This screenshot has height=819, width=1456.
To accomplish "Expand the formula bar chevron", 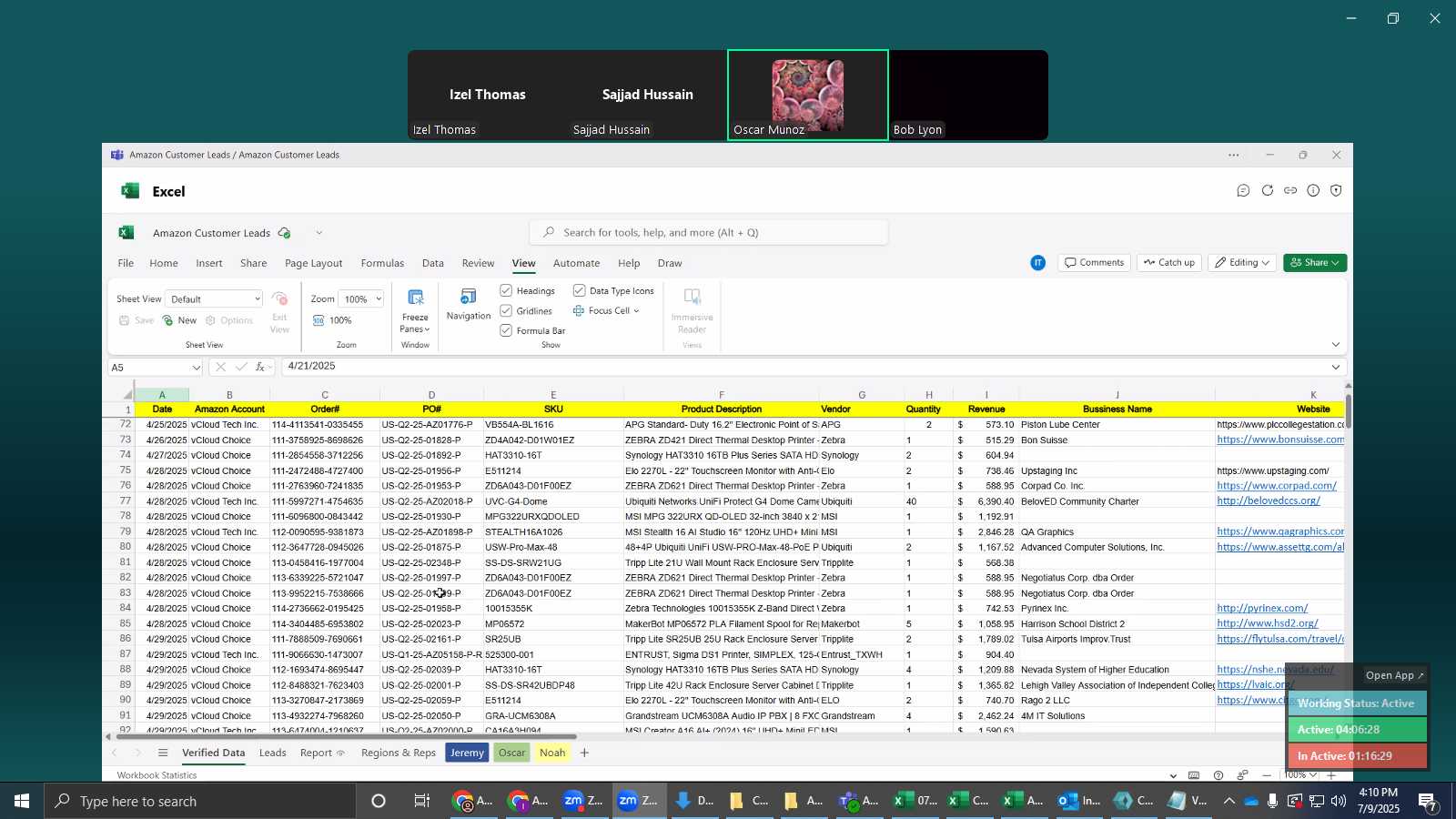I will [x=1336, y=368].
